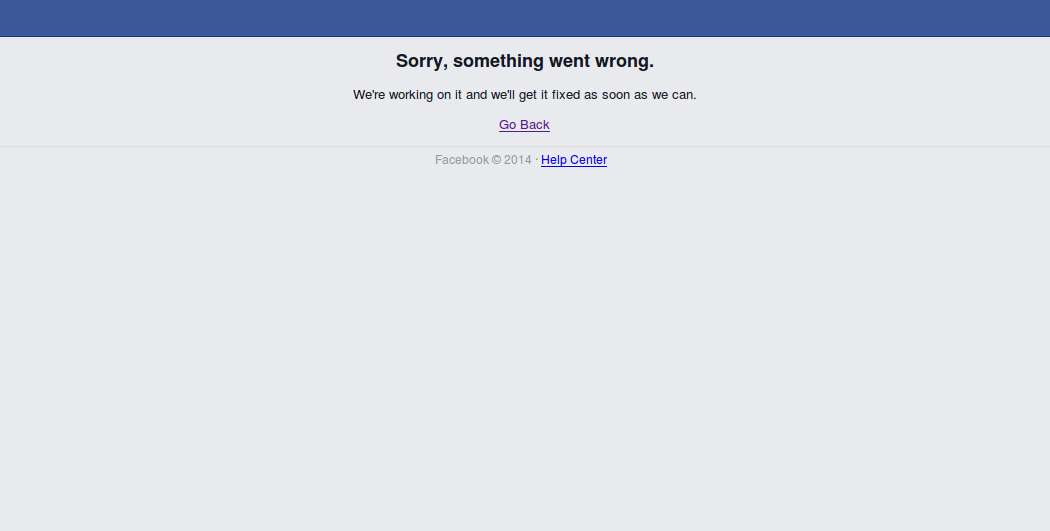Click the word "working" in the message
1050x531 pixels.
[411, 95]
